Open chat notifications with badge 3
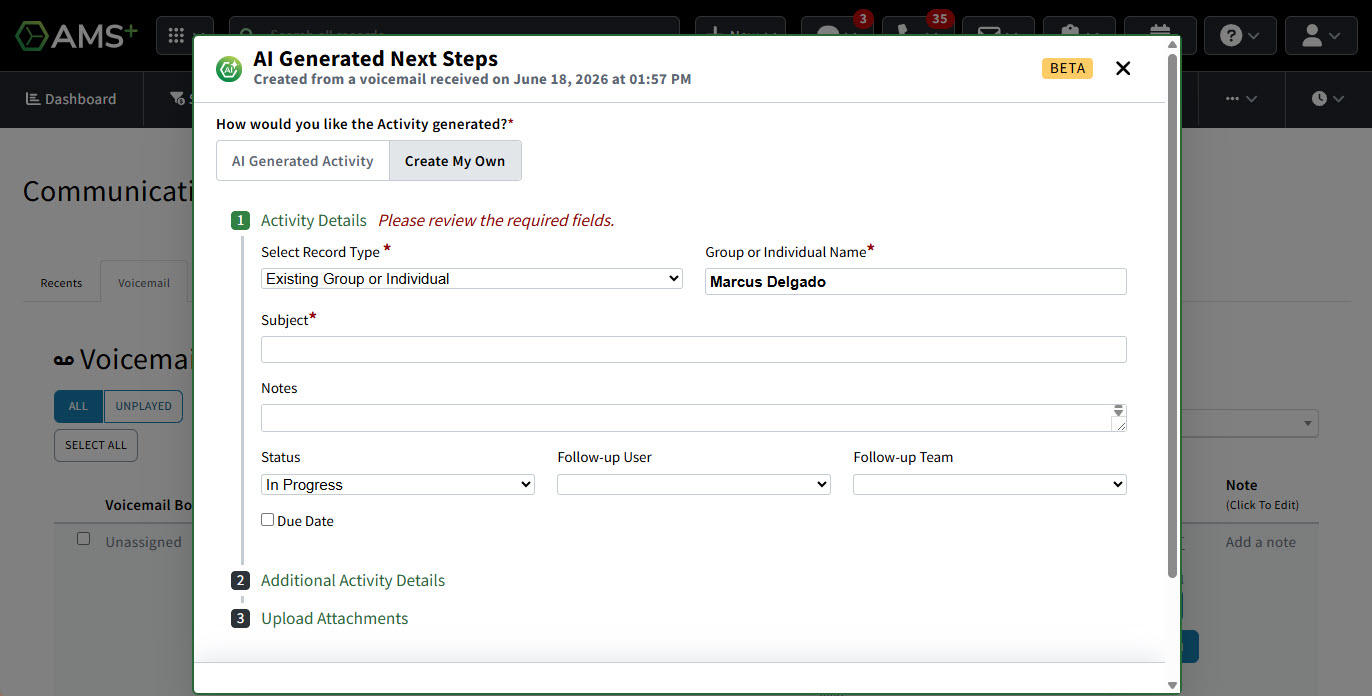 point(837,36)
